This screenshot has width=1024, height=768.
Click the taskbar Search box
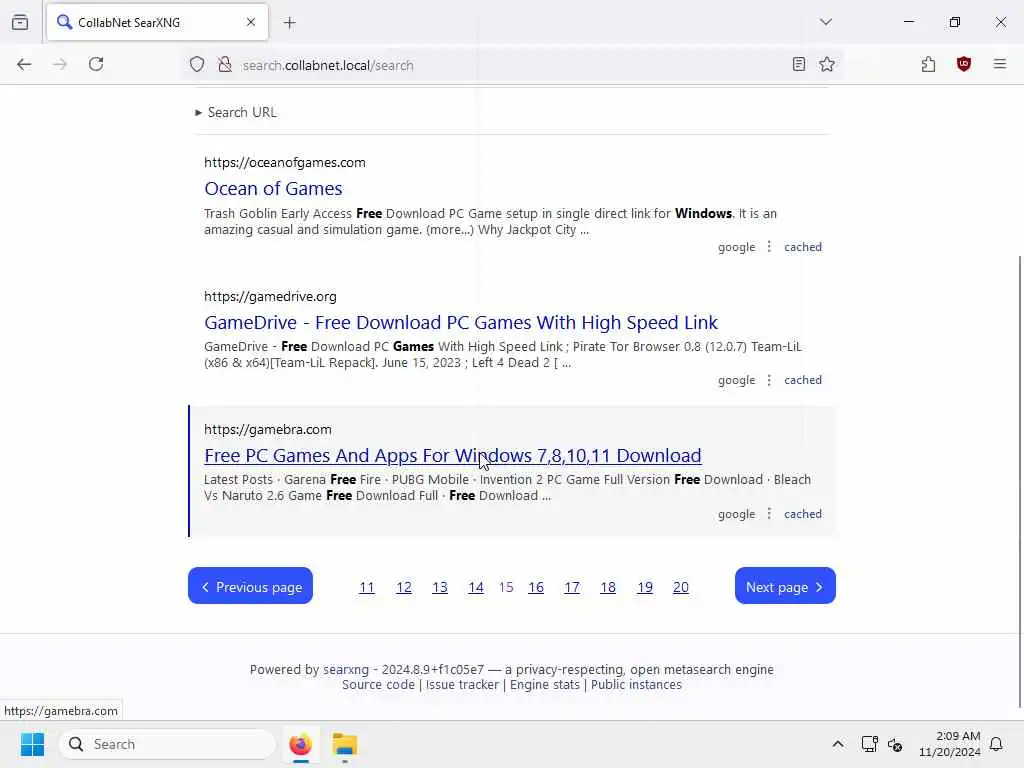(x=167, y=744)
